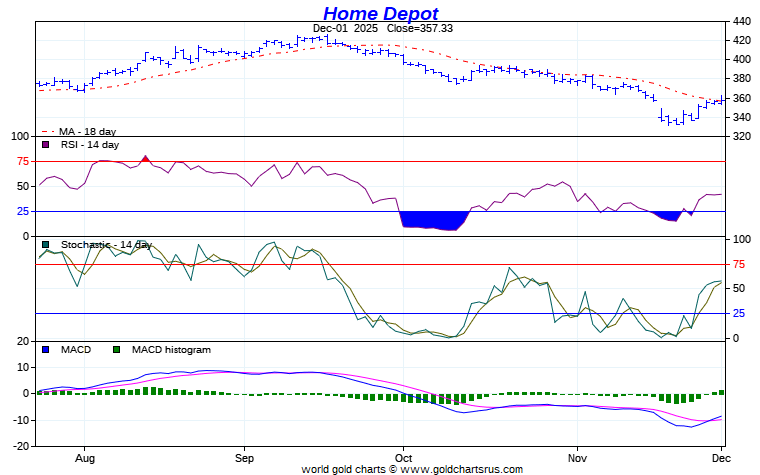Click the green MACD histogram legend swatch

116,349
